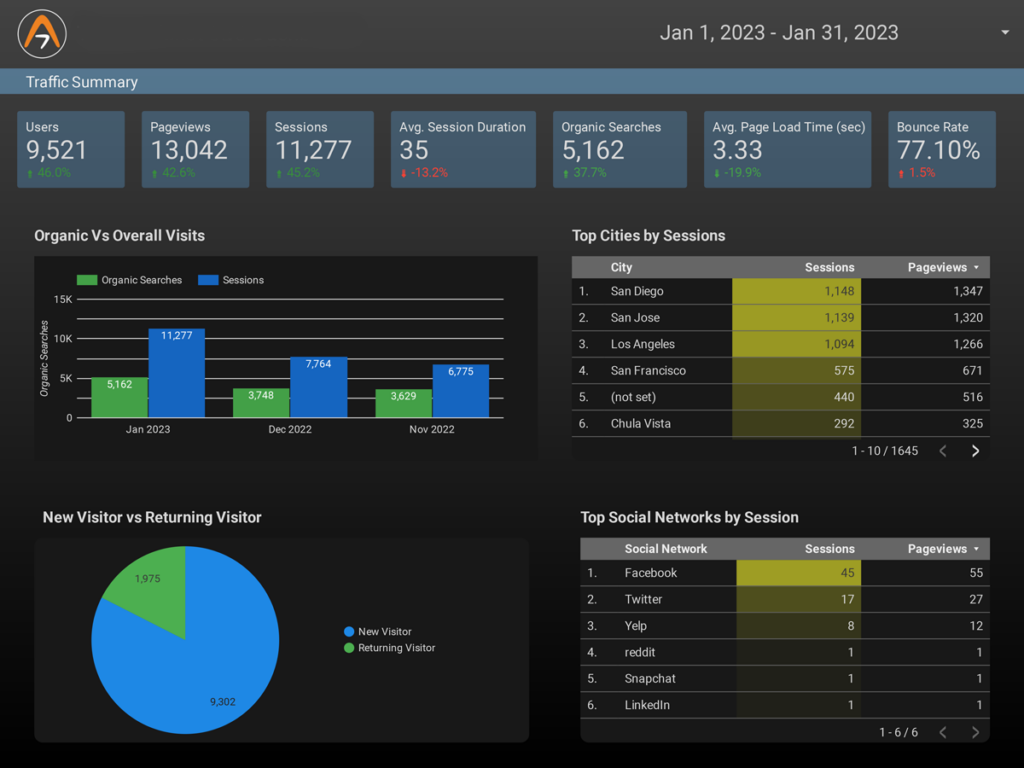
Task: Click Social Network column header
Action: tap(665, 549)
